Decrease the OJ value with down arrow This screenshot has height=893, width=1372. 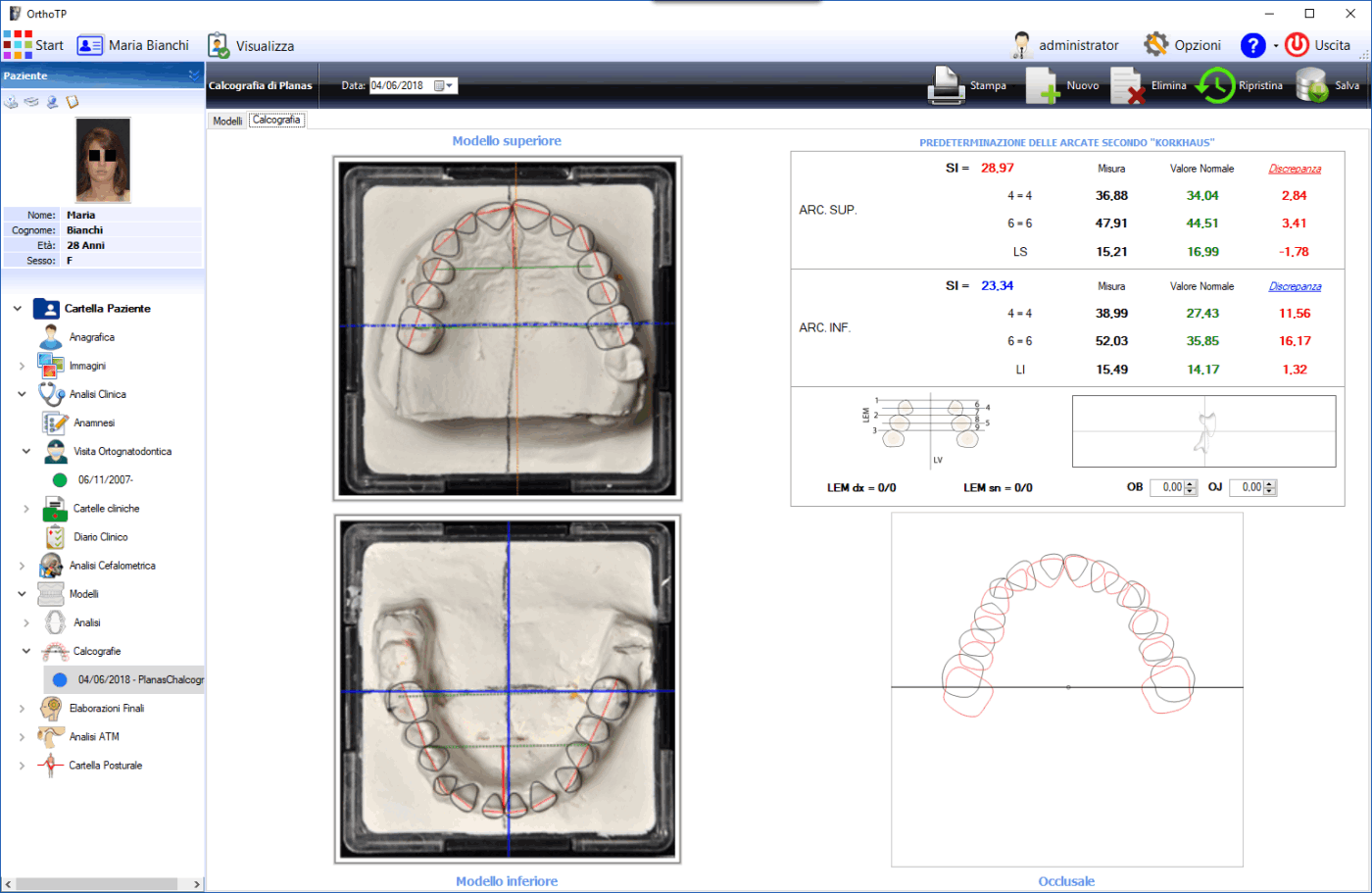[x=1270, y=491]
